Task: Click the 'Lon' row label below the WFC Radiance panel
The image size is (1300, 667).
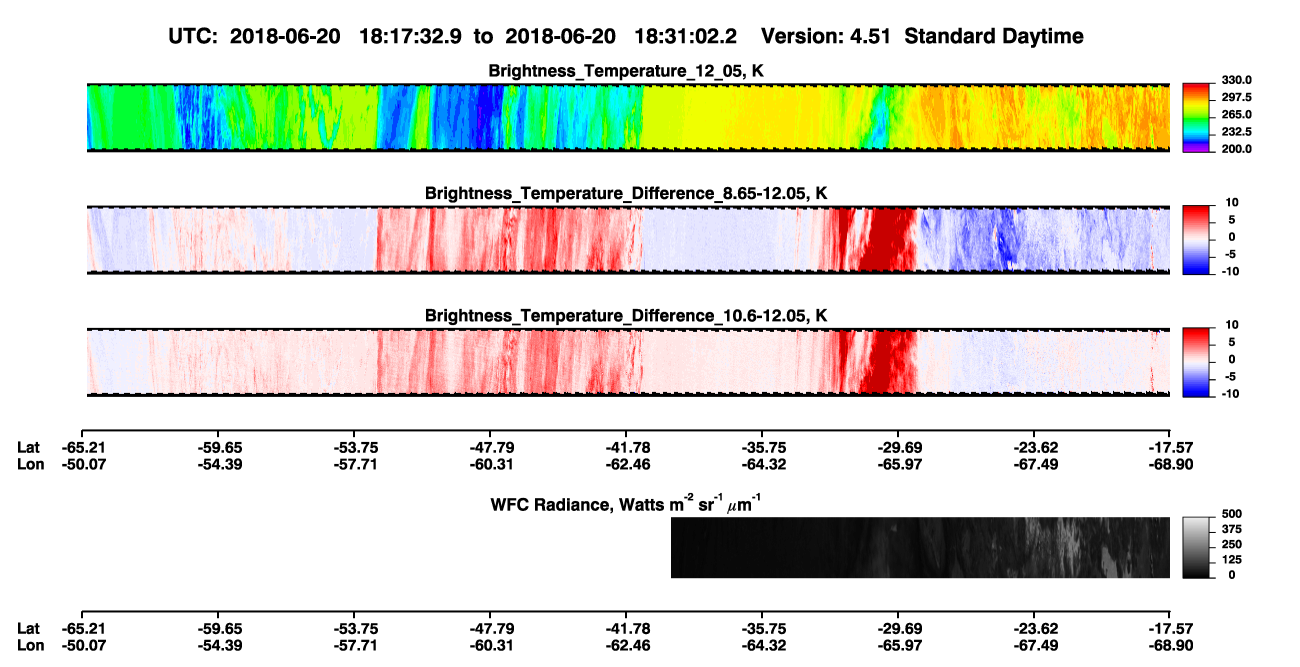Action: [x=30, y=644]
